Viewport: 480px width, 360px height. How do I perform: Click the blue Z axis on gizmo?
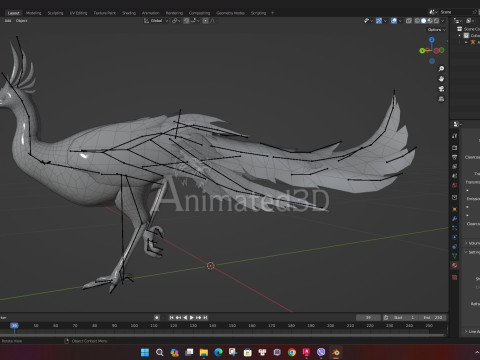tap(432, 40)
